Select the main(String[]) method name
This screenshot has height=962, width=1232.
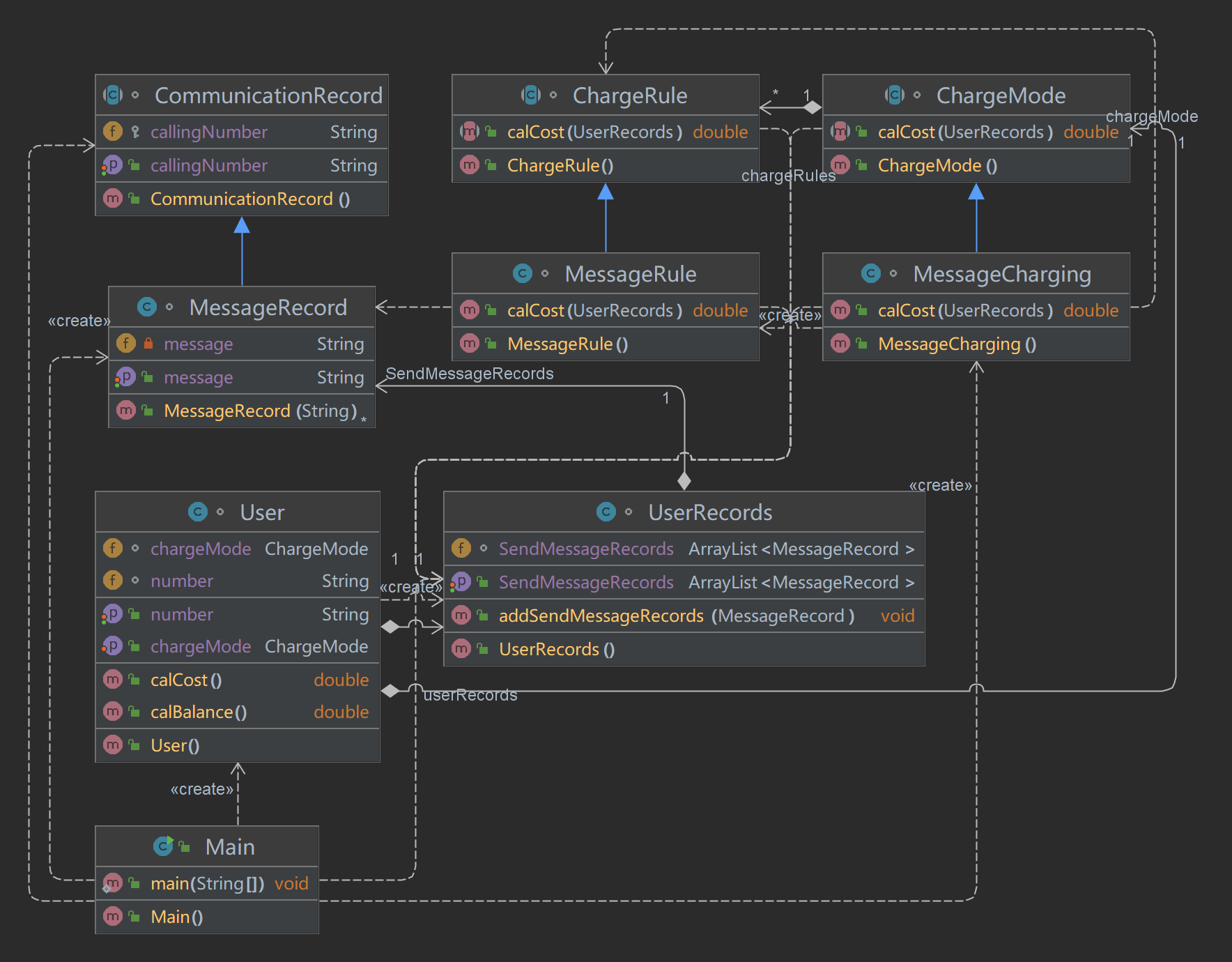click(208, 883)
